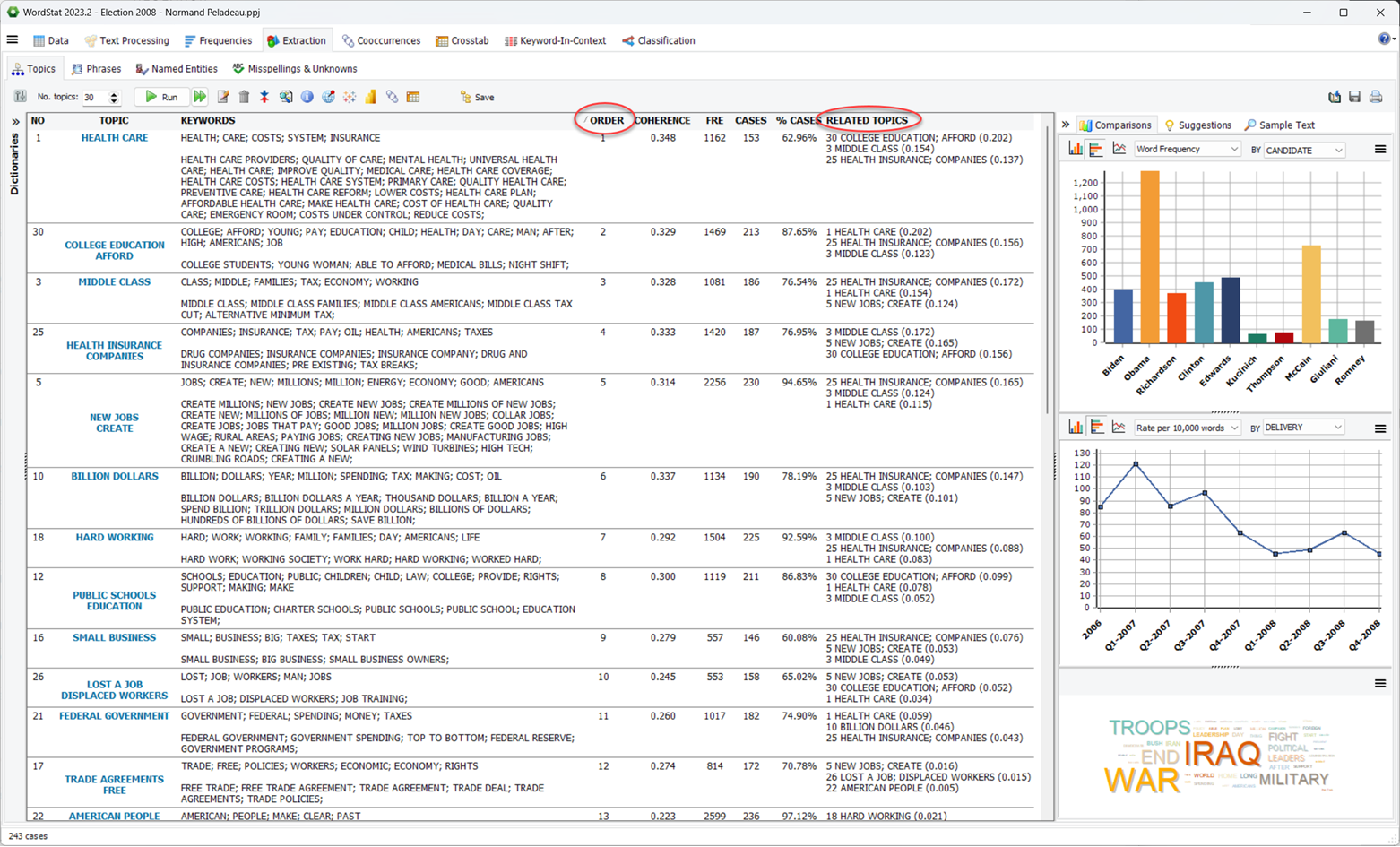Click the printer icon top right
The width and height of the screenshot is (1400, 847).
pyautogui.click(x=1376, y=97)
